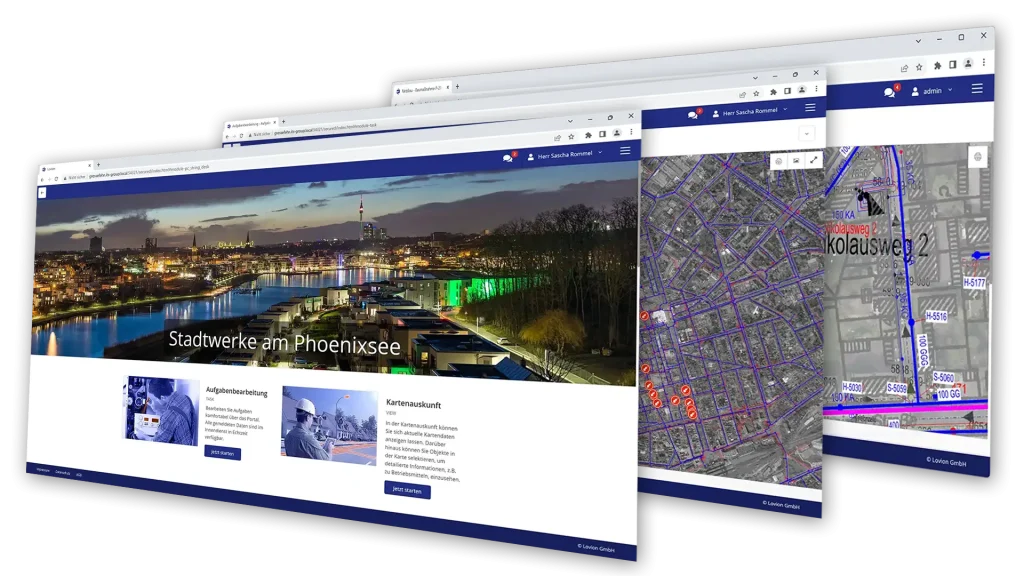Viewport: 1024px width, 576px height.
Task: Open hamburger menu in admin window
Action: pyautogui.click(x=977, y=88)
